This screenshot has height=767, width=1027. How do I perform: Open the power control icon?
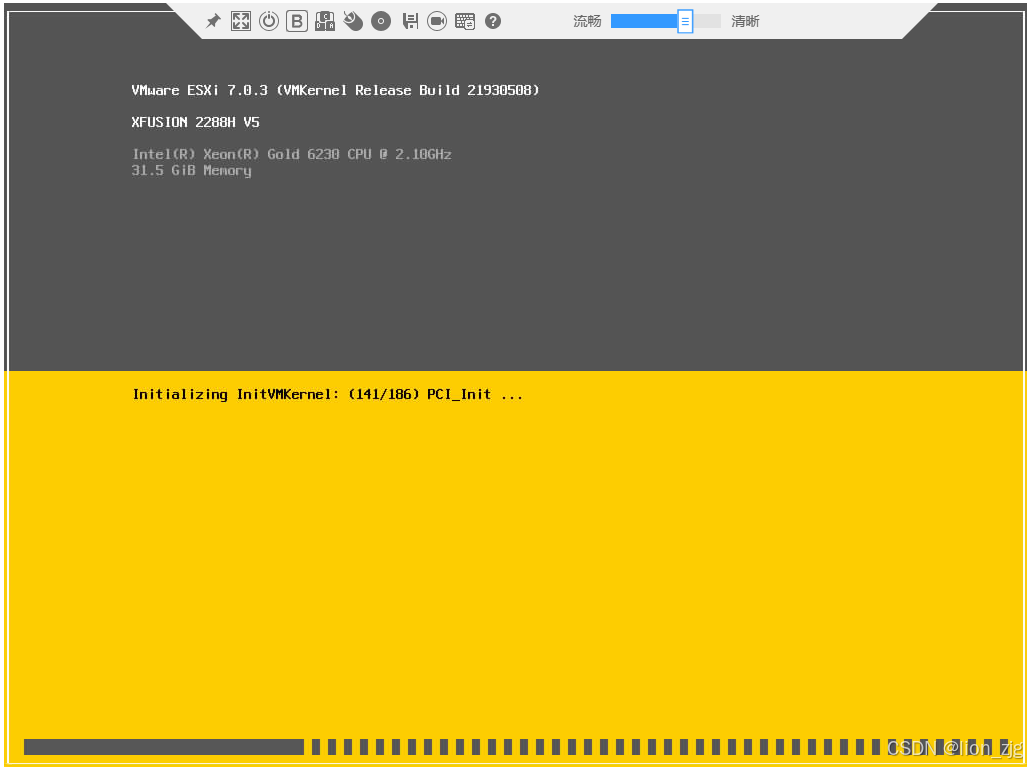click(269, 21)
